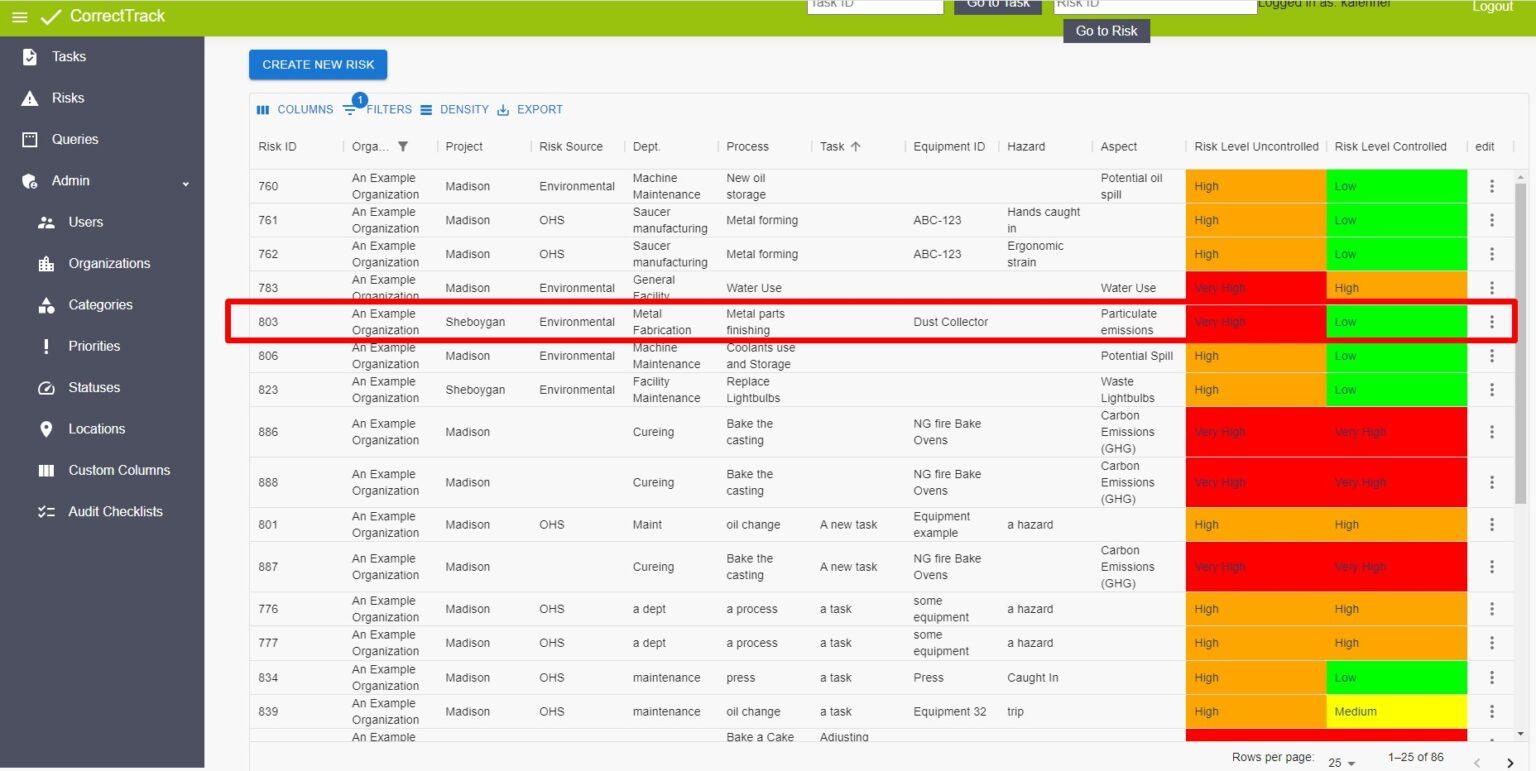This screenshot has width=1536, height=771.
Task: Collapse the Admin sidebar section
Action: (185, 182)
